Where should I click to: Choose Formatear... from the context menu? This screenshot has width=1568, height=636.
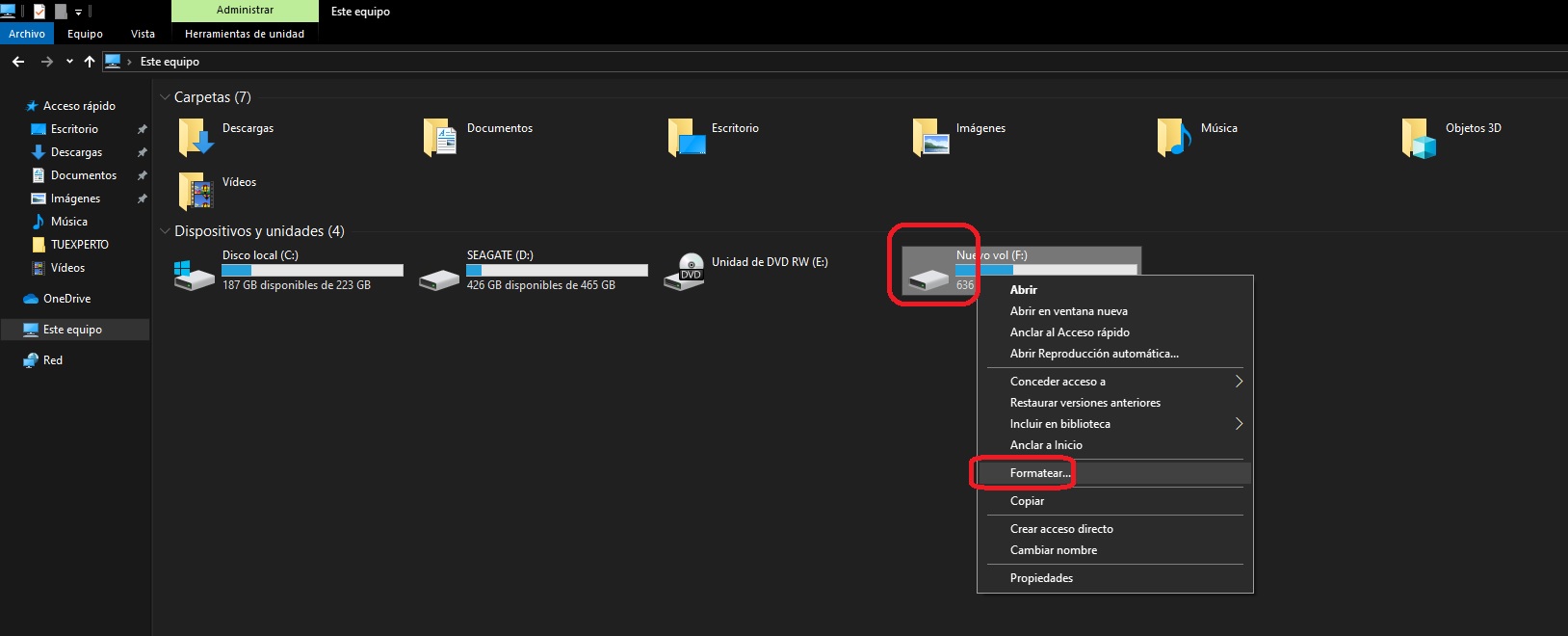1039,473
